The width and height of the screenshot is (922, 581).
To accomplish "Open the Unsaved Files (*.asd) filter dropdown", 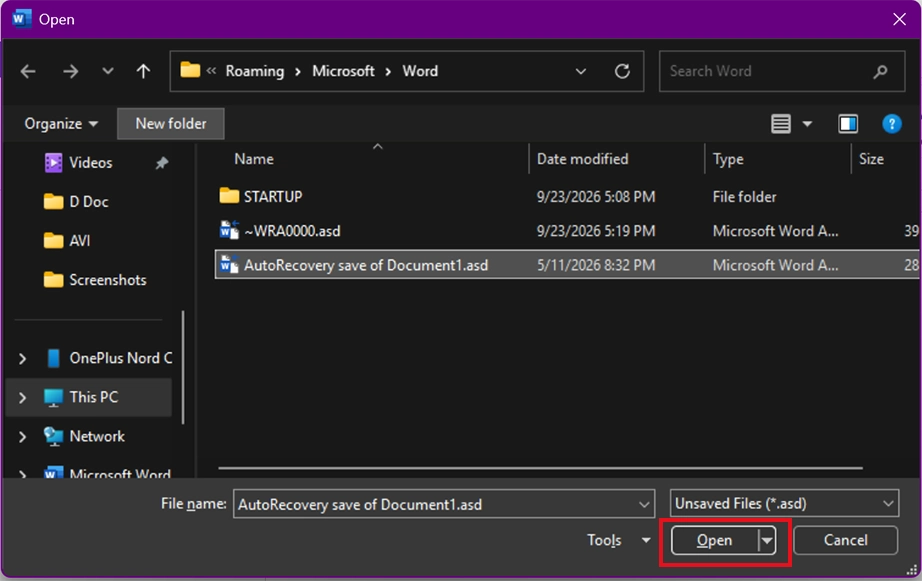I will coord(784,503).
